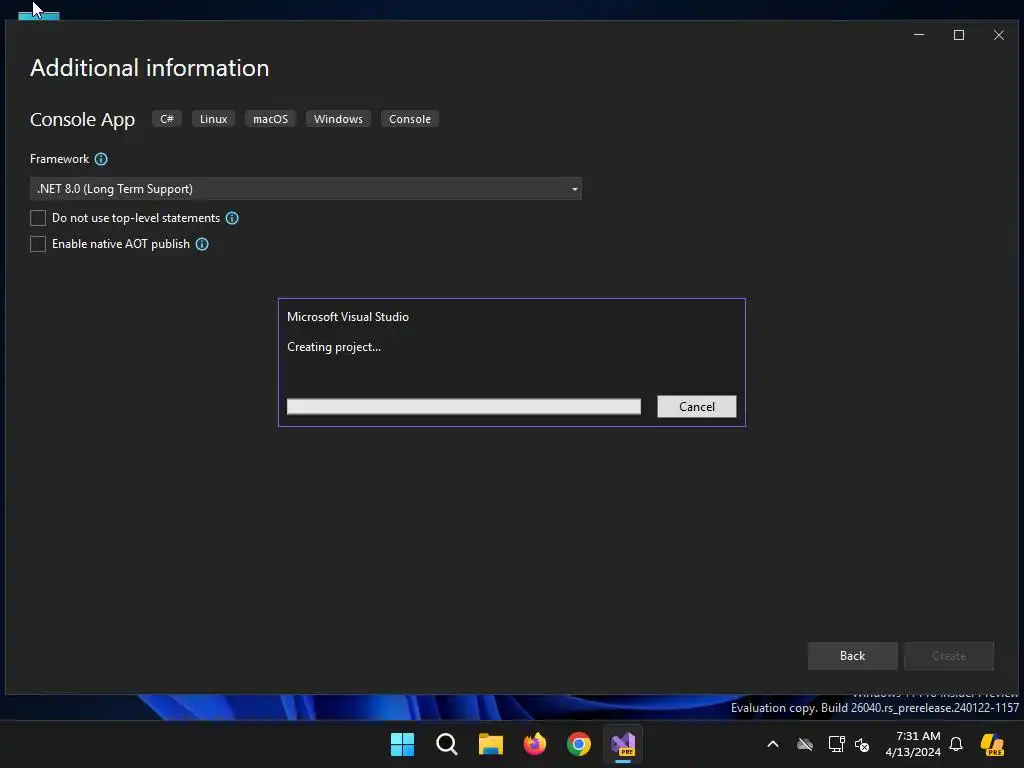Close the Additional information window
1024x768 pixels.
click(999, 35)
